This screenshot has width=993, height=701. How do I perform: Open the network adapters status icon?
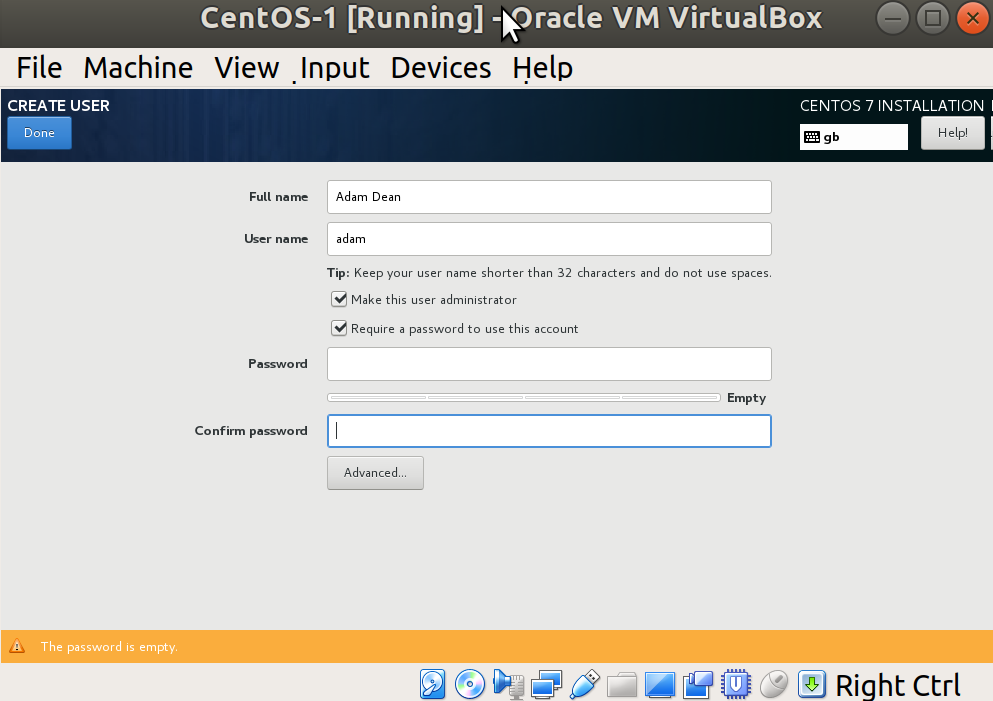[x=546, y=685]
